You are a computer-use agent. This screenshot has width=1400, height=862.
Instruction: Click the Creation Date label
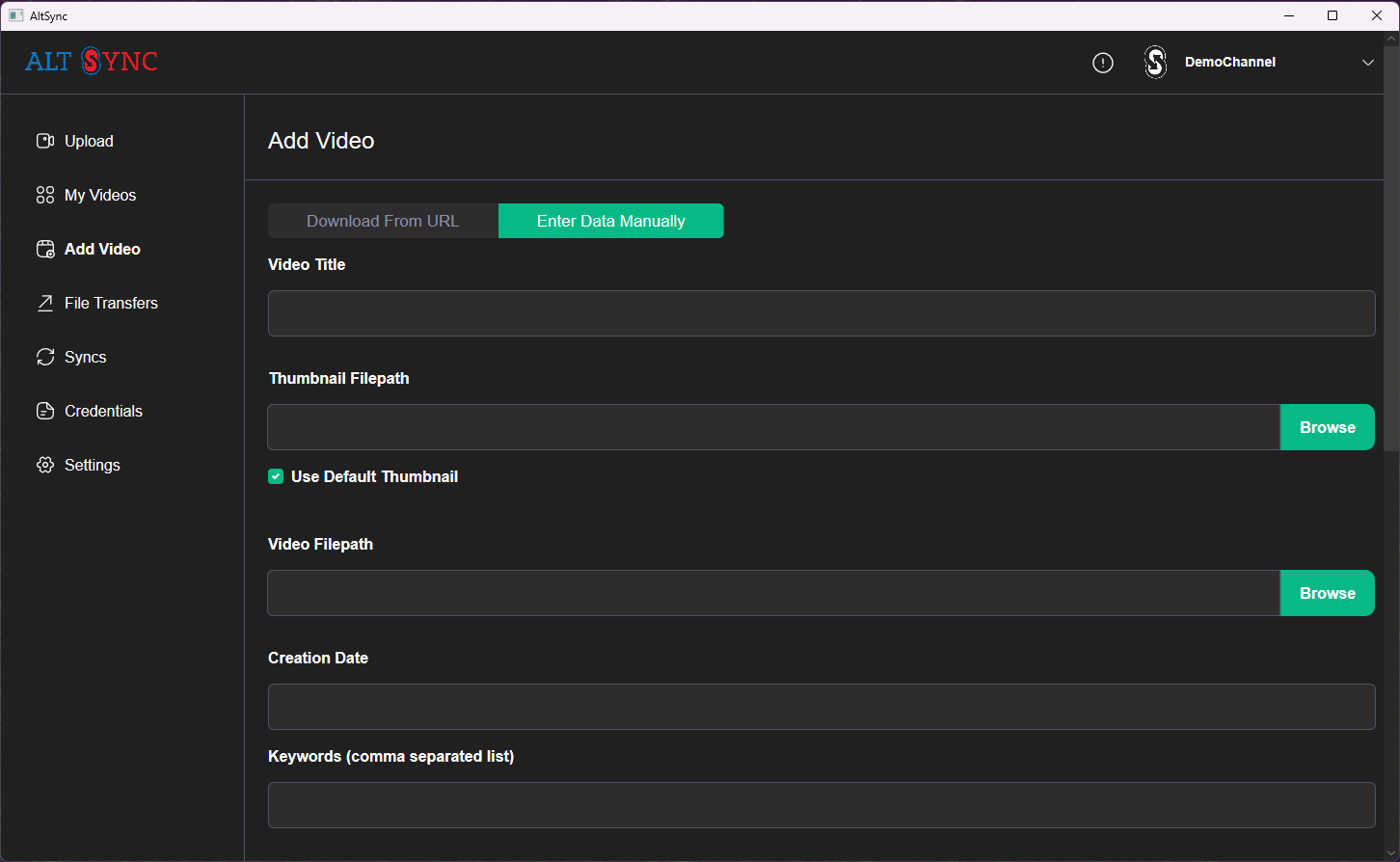(318, 658)
